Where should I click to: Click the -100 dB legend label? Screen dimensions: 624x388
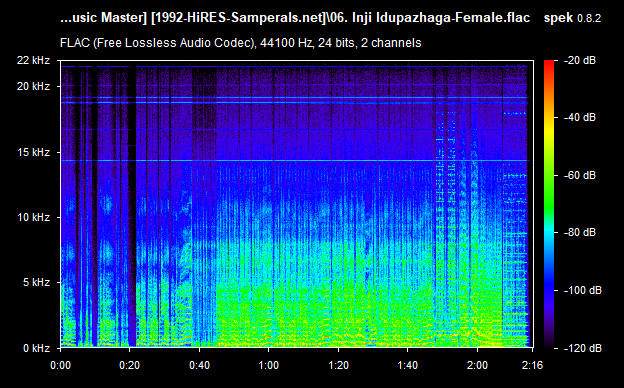click(582, 291)
